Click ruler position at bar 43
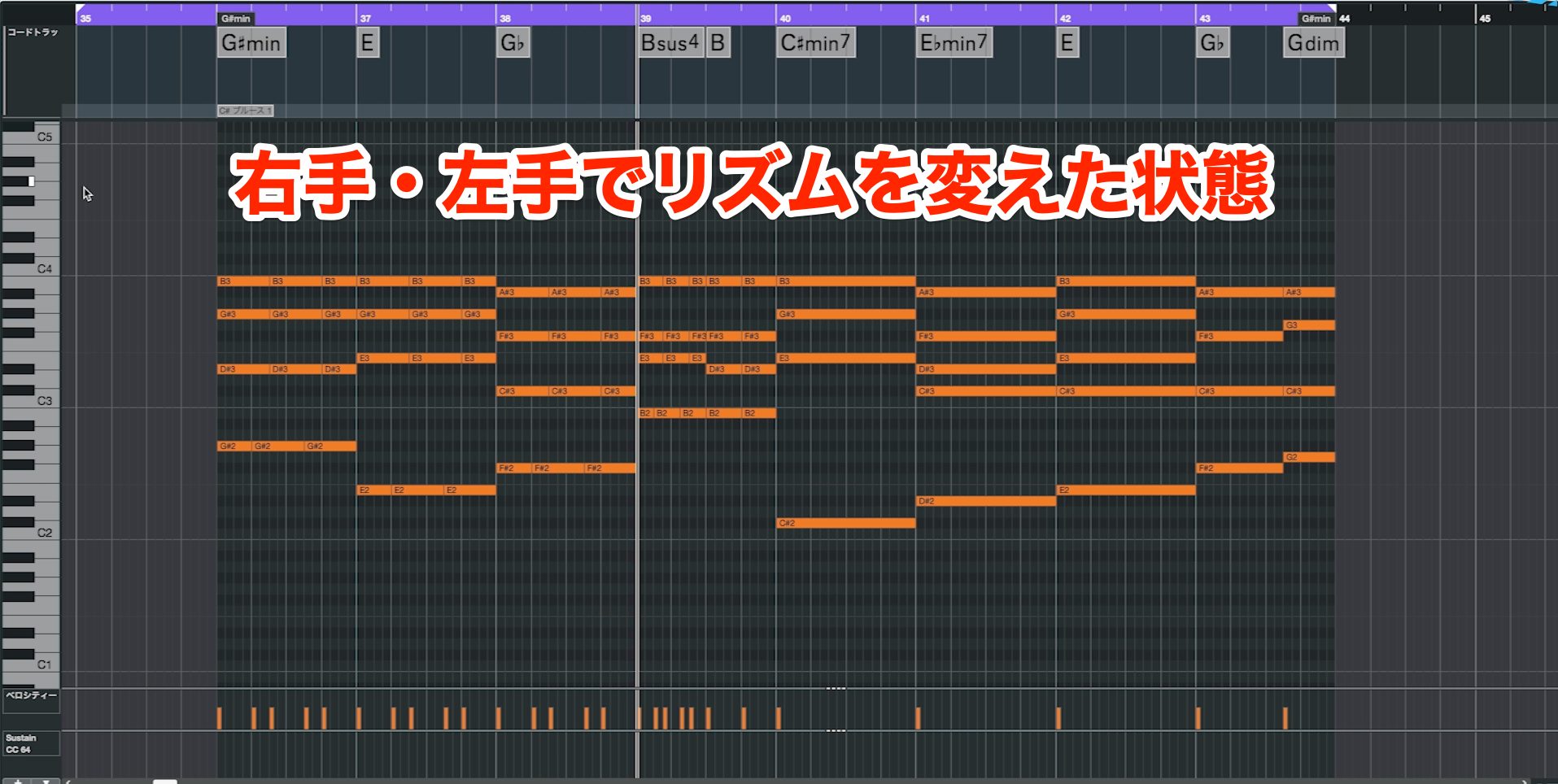 1205,18
